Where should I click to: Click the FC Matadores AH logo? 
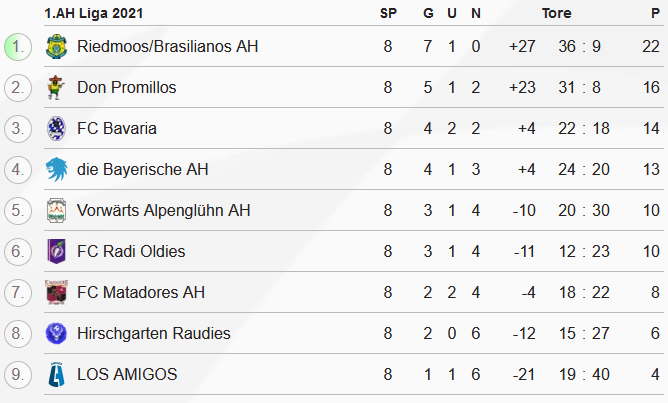point(56,293)
